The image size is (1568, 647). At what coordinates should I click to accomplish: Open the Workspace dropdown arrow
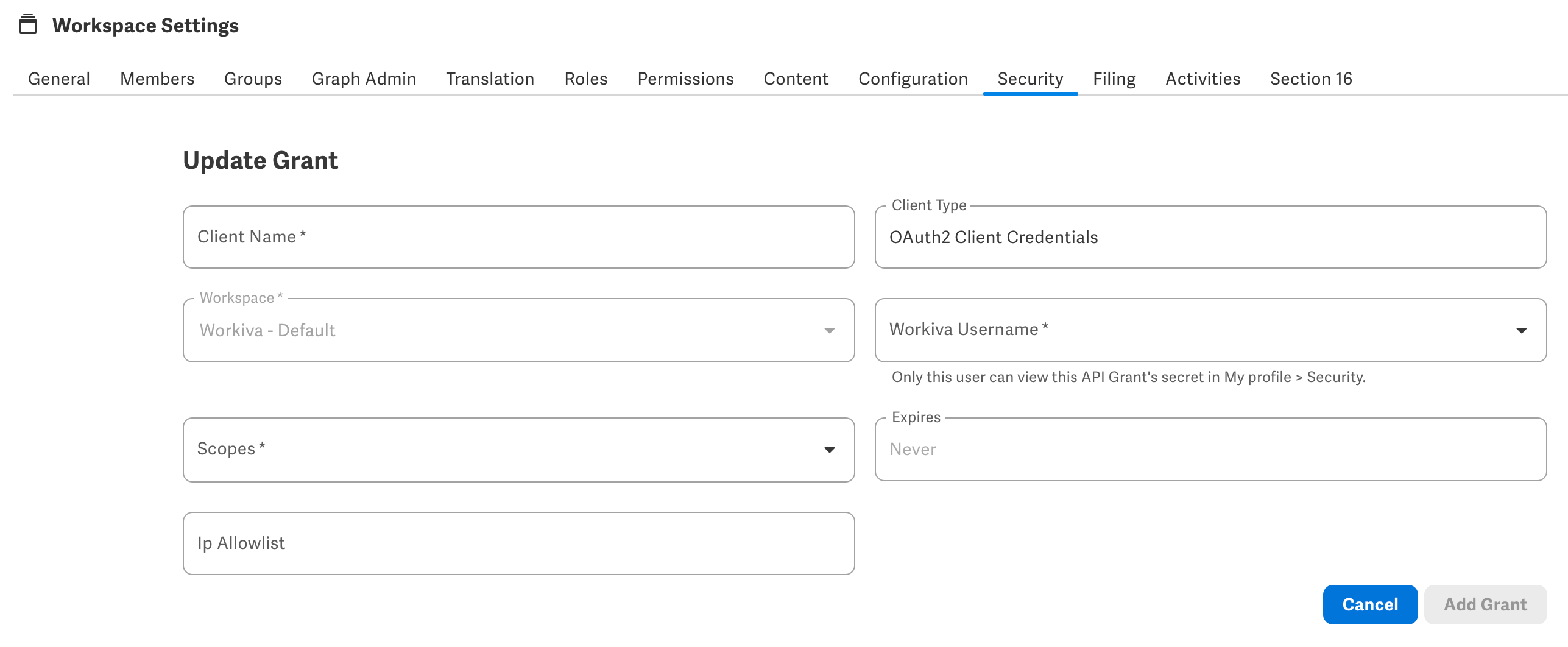click(x=830, y=330)
